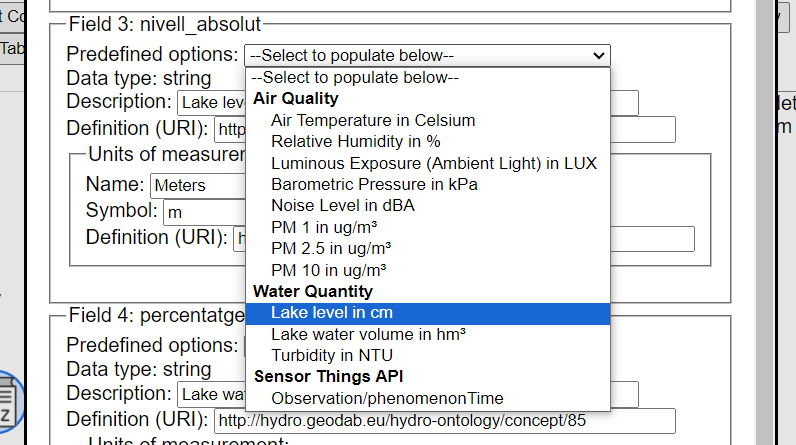This screenshot has height=445, width=796.
Task: Click the Field 3 Description input field
Action: pyautogui.click(x=211, y=103)
